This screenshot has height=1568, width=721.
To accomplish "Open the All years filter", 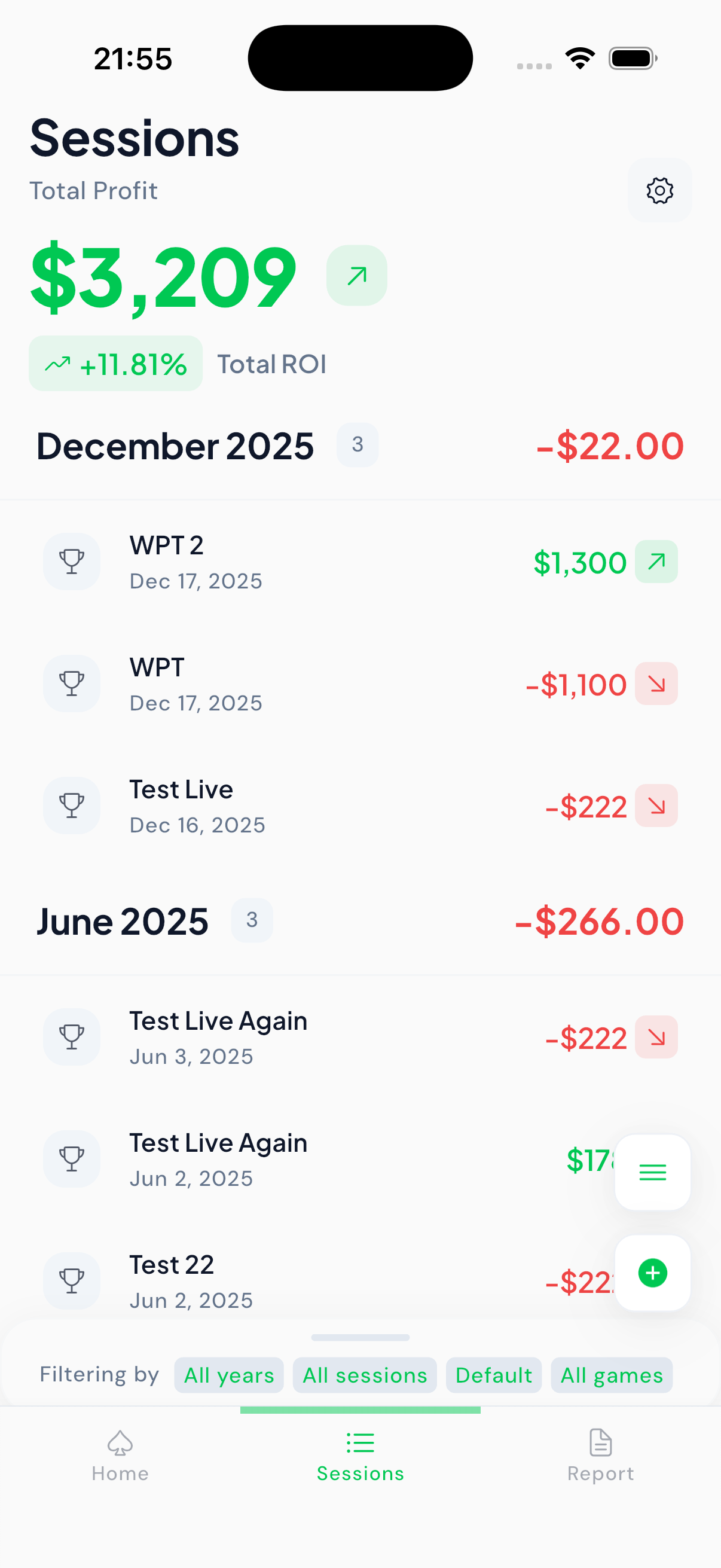I will click(x=229, y=1375).
